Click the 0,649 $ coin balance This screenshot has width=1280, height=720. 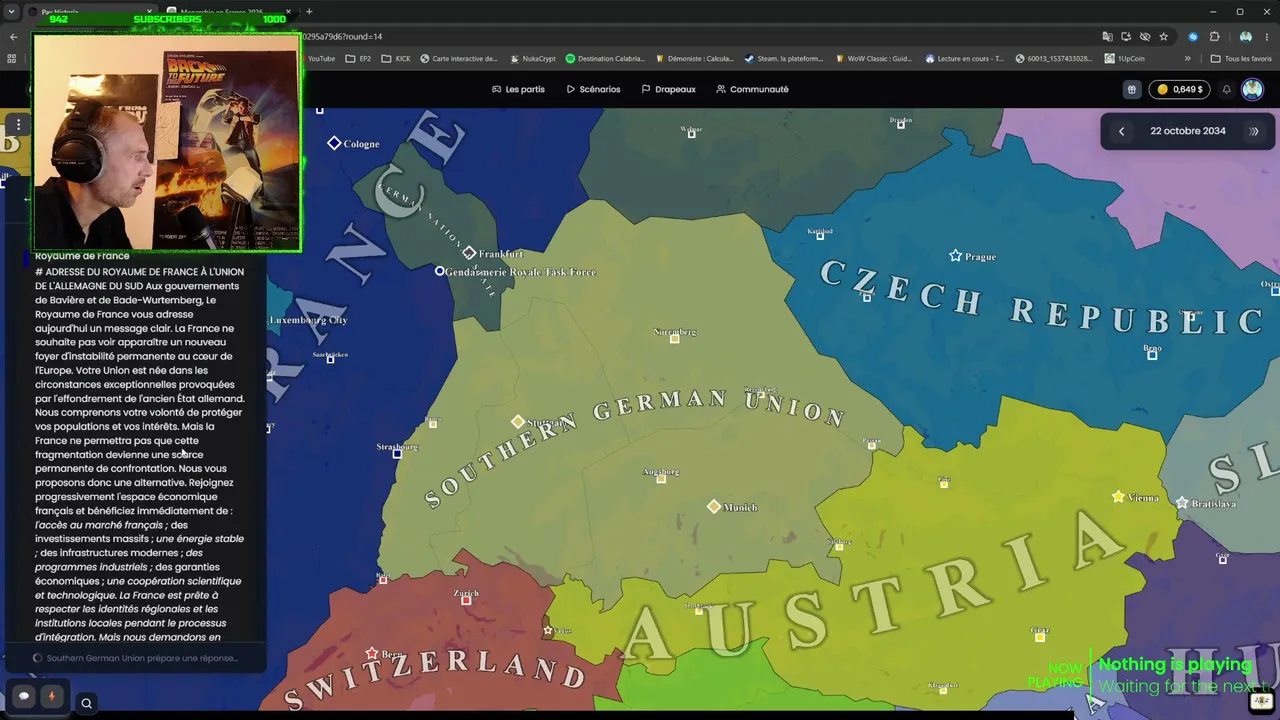[1179, 89]
